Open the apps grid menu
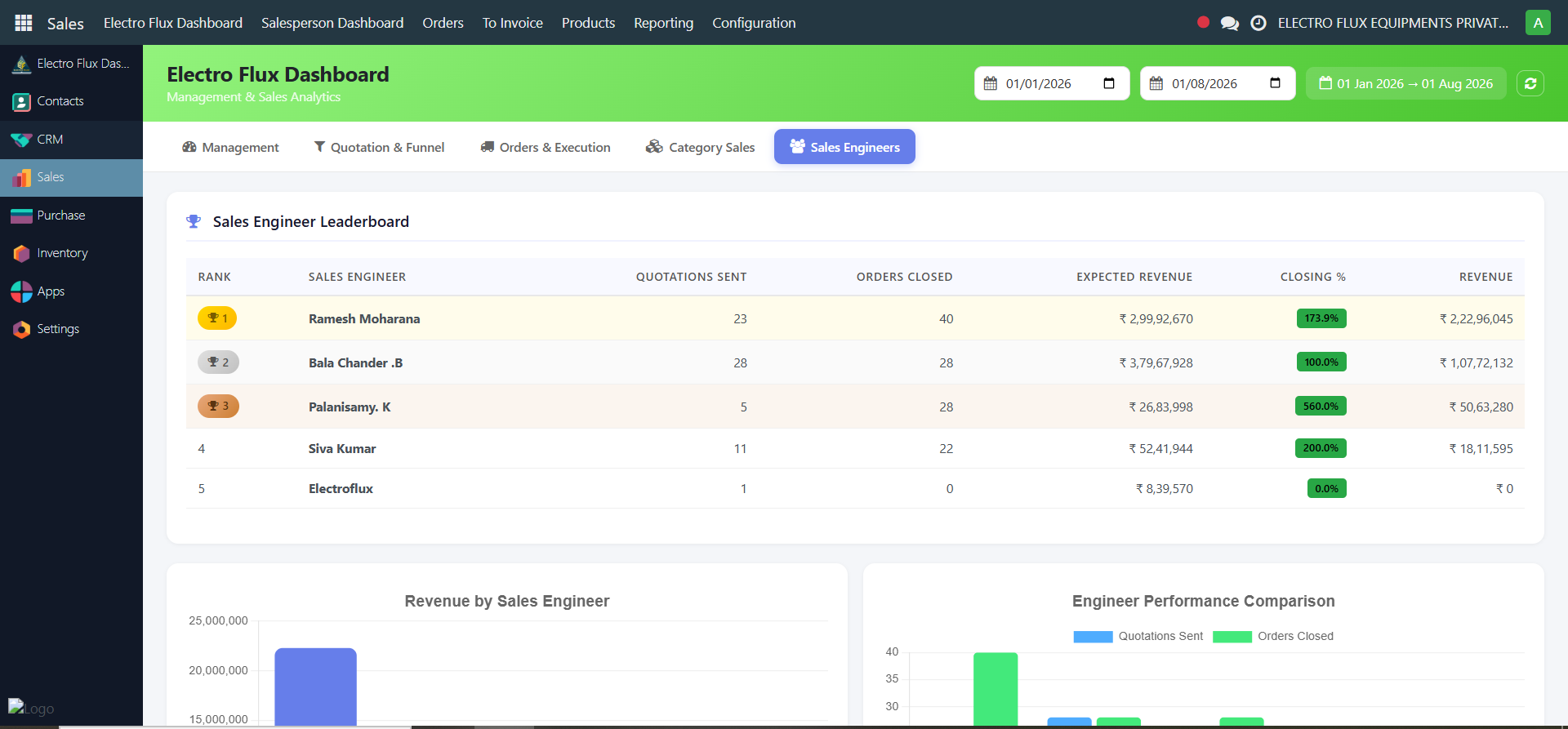 tap(24, 23)
